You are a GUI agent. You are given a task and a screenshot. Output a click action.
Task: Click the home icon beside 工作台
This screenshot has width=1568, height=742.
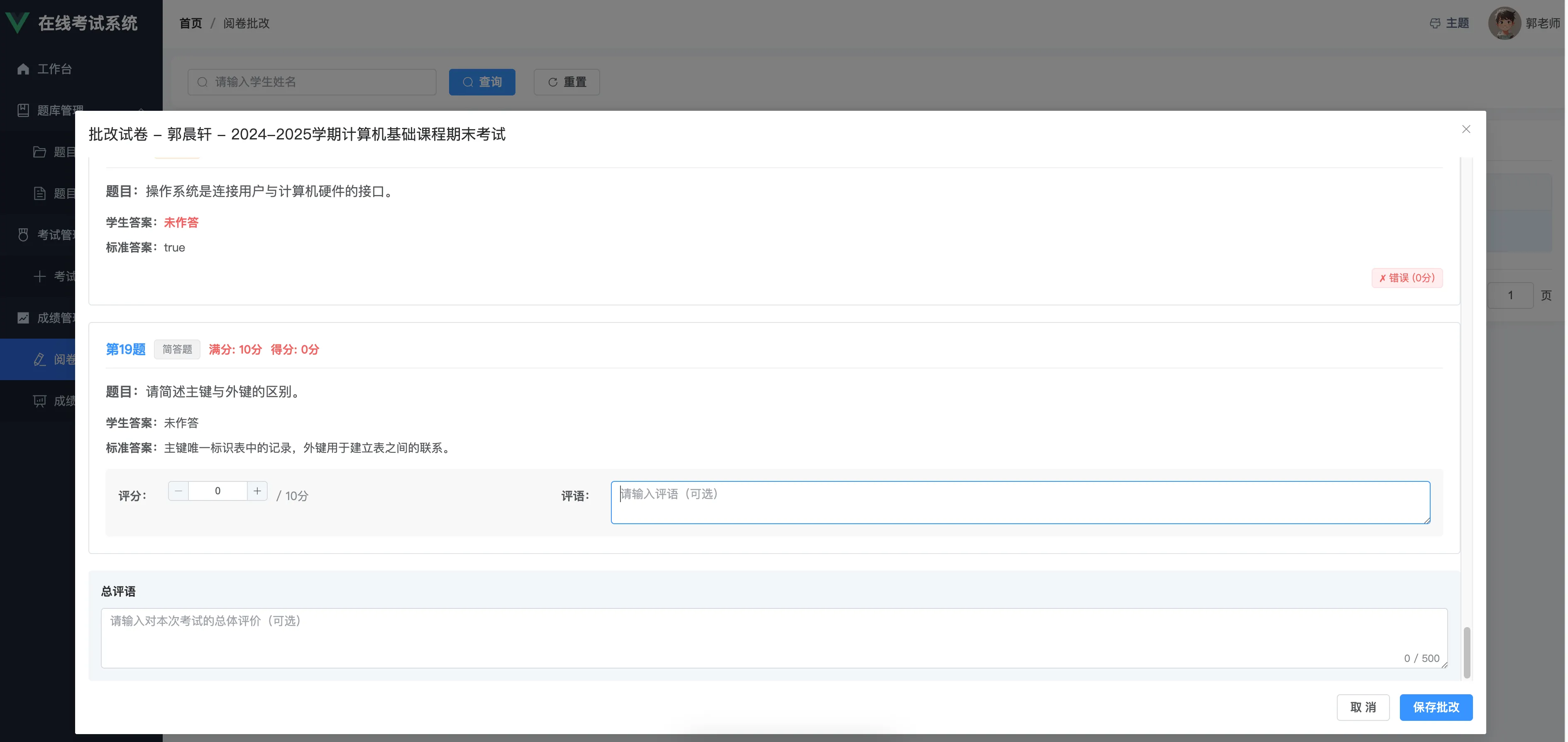[x=23, y=69]
